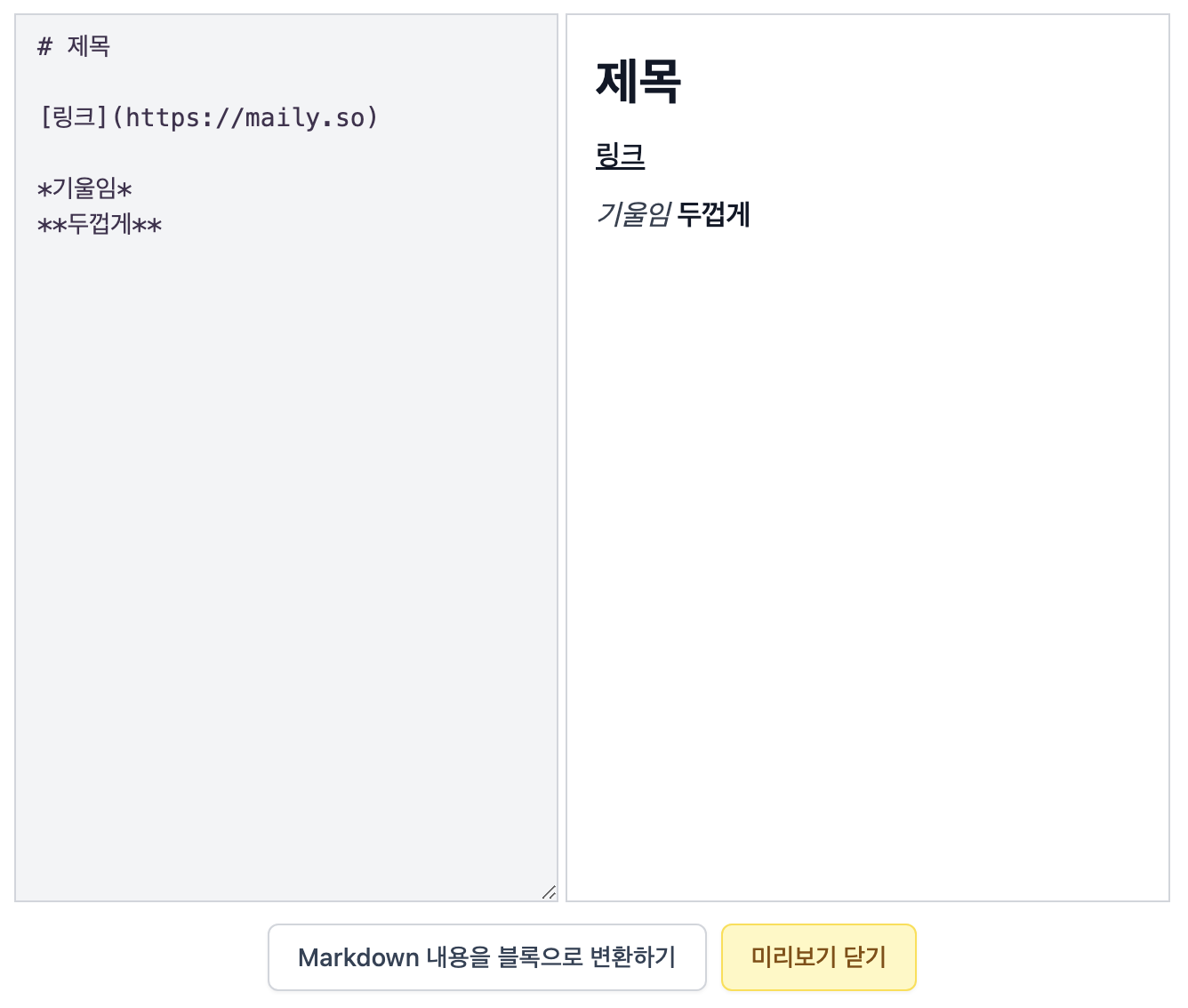
Task: Click the 미리보기 닫기 button
Action: coord(818,957)
